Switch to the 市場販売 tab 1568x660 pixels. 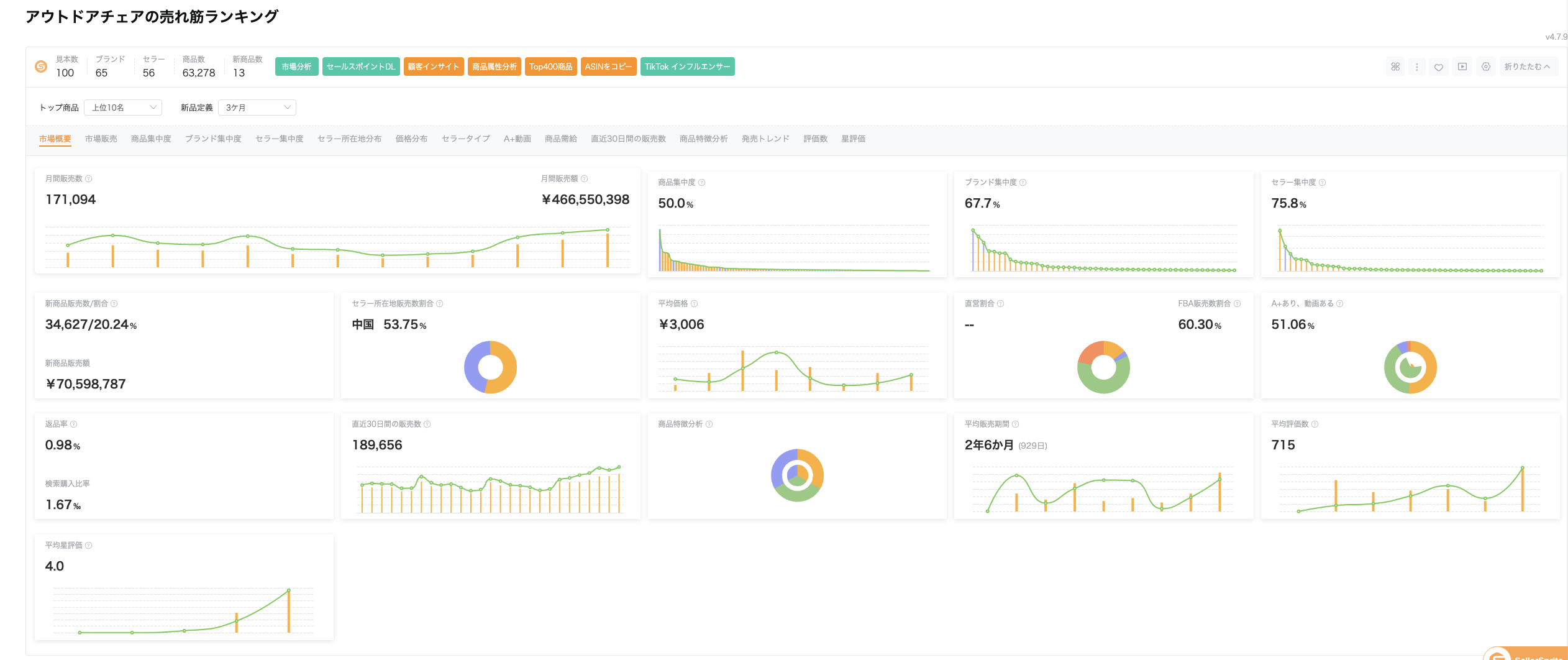pos(101,139)
